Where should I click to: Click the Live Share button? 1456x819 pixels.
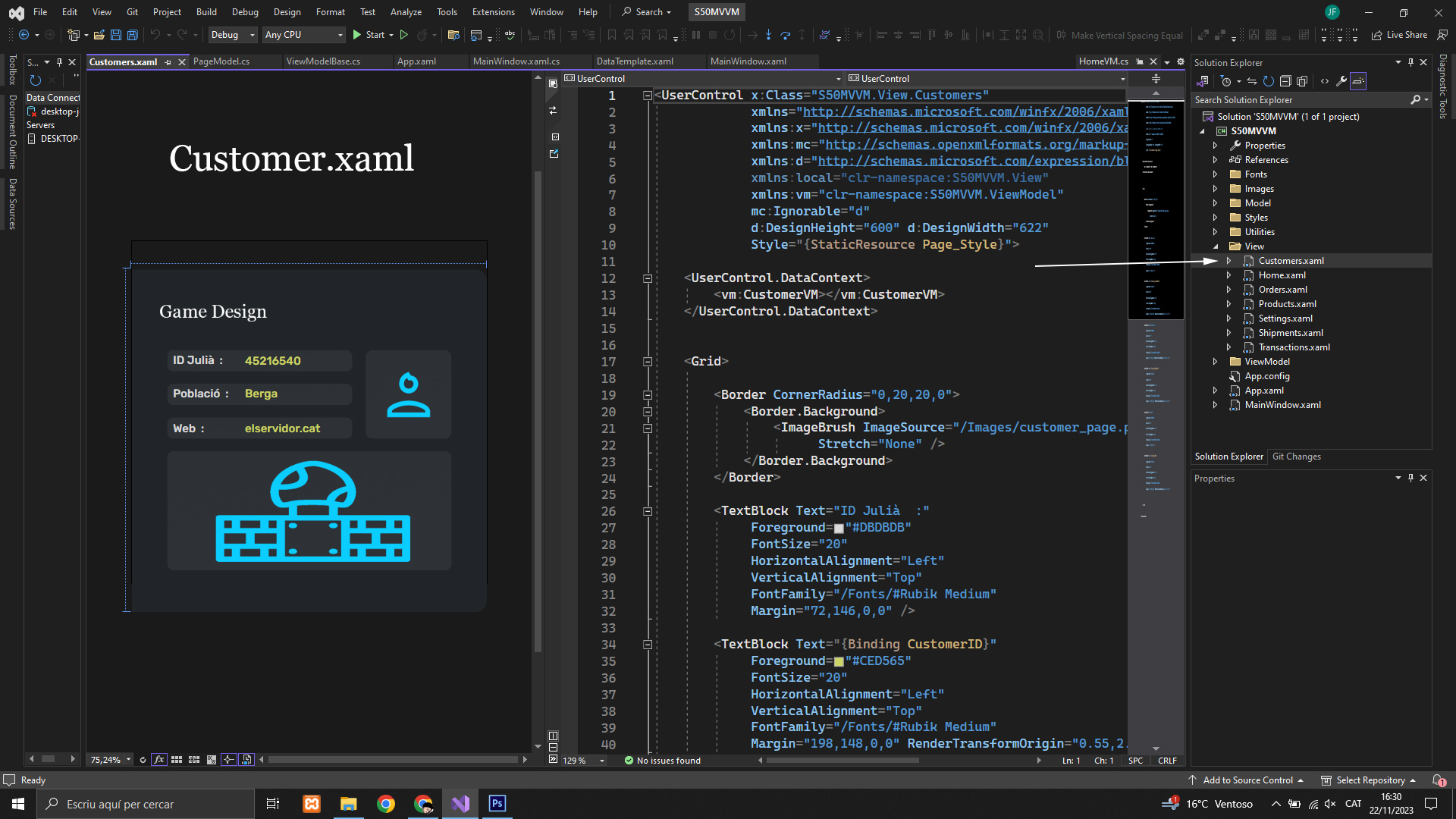click(1399, 35)
